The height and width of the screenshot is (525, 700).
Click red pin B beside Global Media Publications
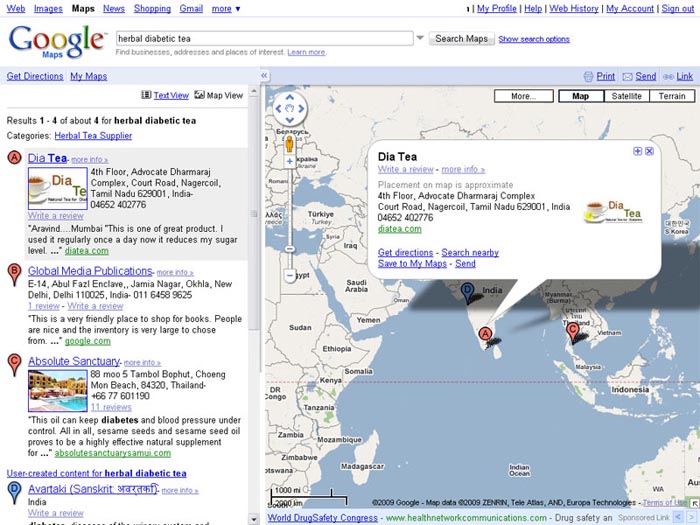(x=14, y=274)
